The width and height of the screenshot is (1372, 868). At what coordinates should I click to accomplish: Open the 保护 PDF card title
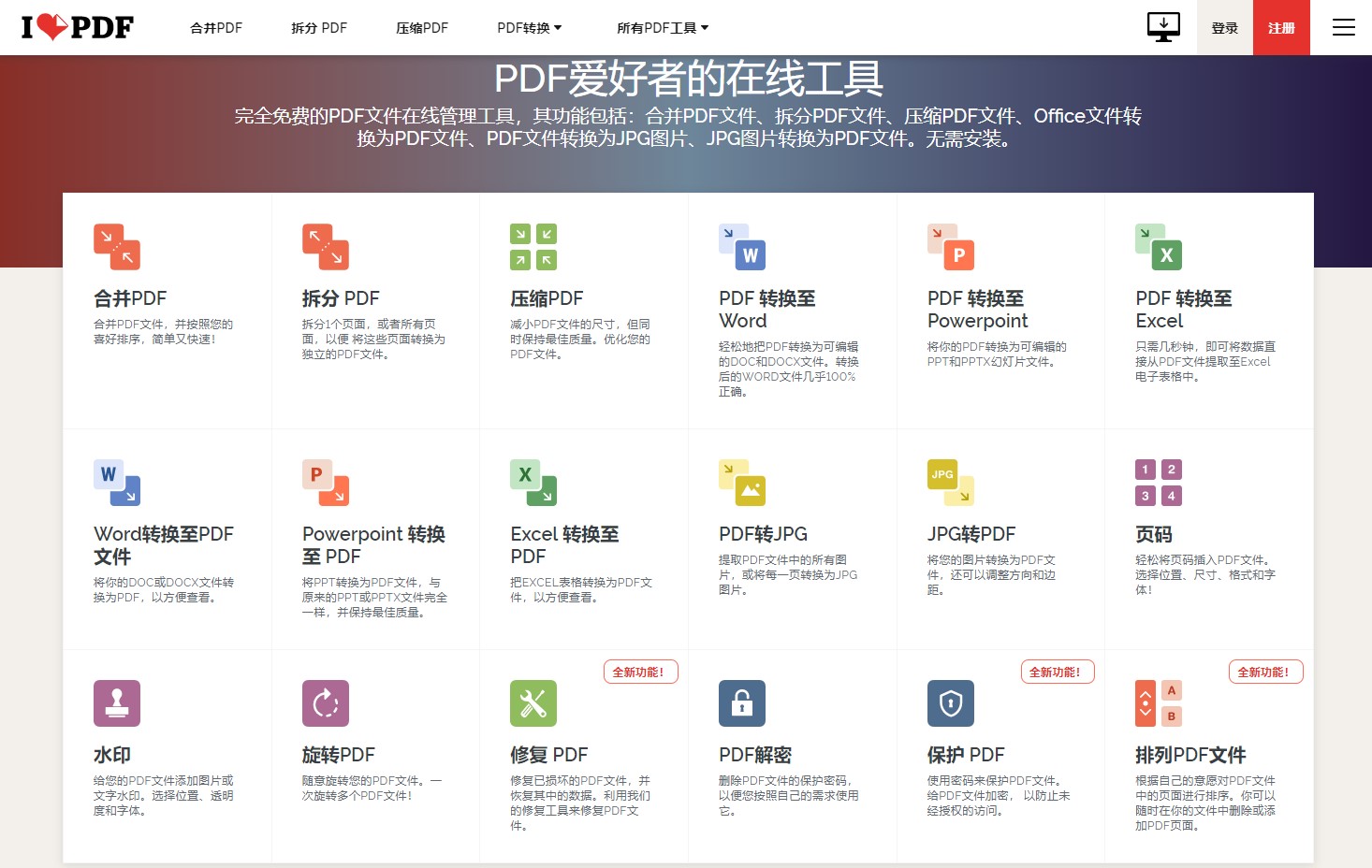click(x=966, y=755)
